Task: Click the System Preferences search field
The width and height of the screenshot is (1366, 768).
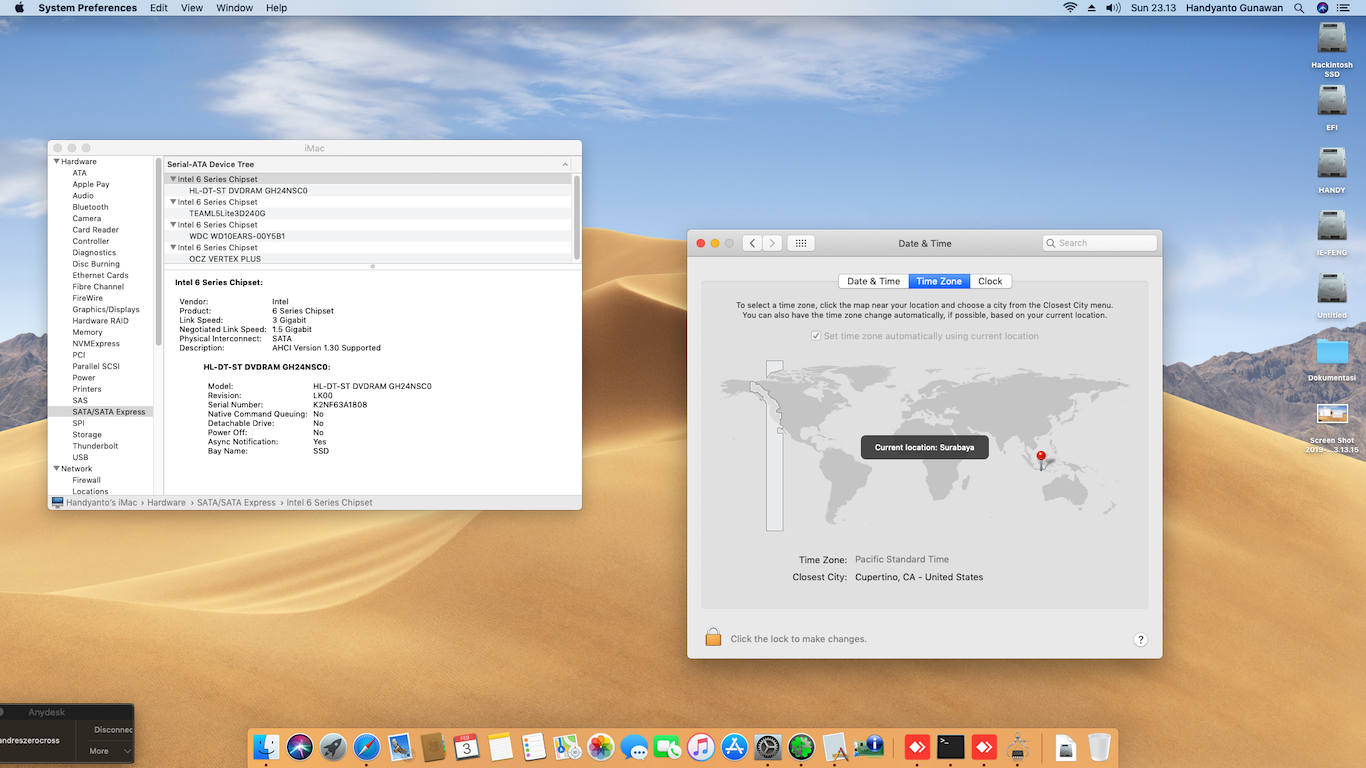Action: [1099, 243]
